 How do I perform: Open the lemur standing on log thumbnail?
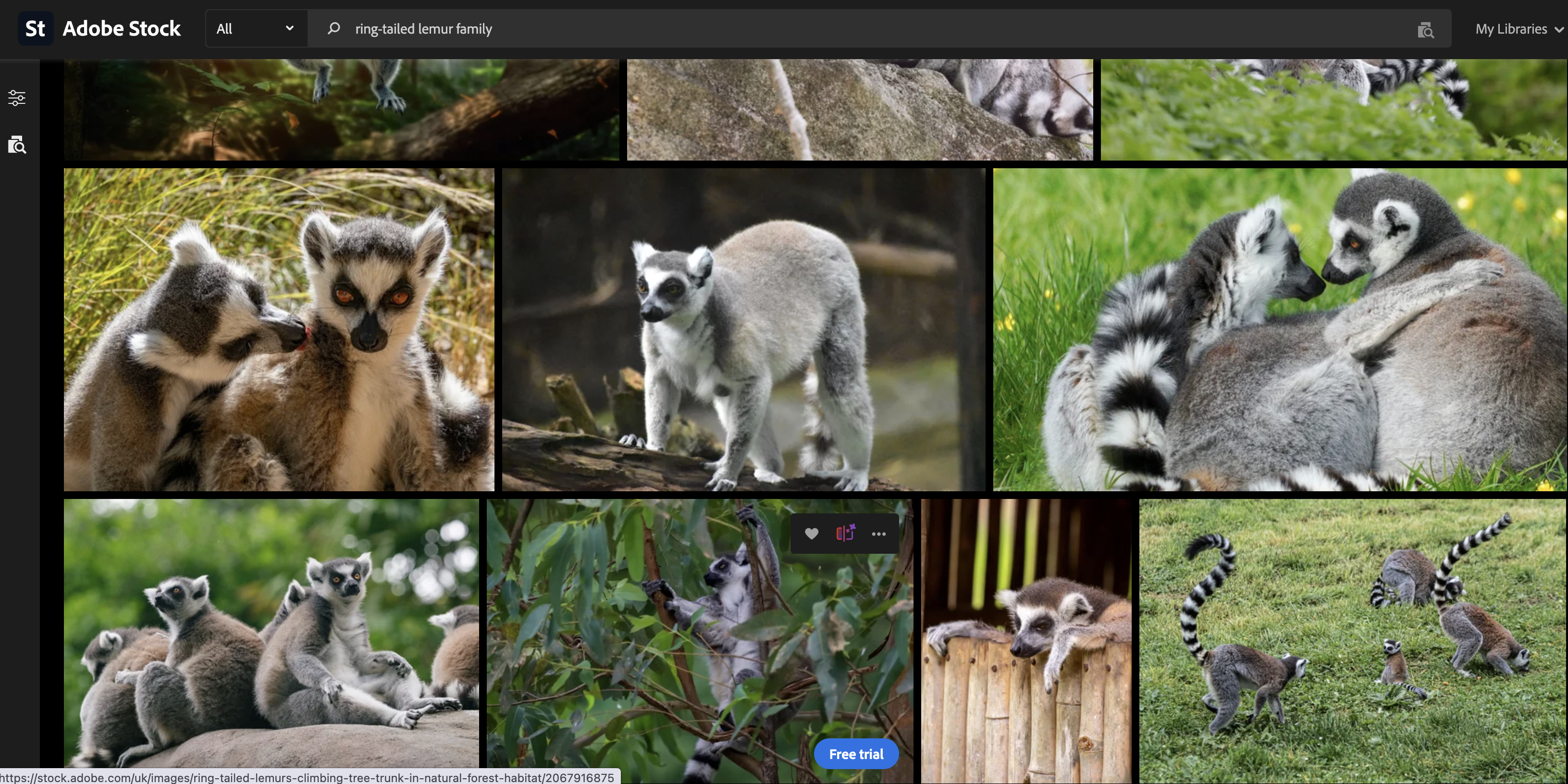(743, 329)
